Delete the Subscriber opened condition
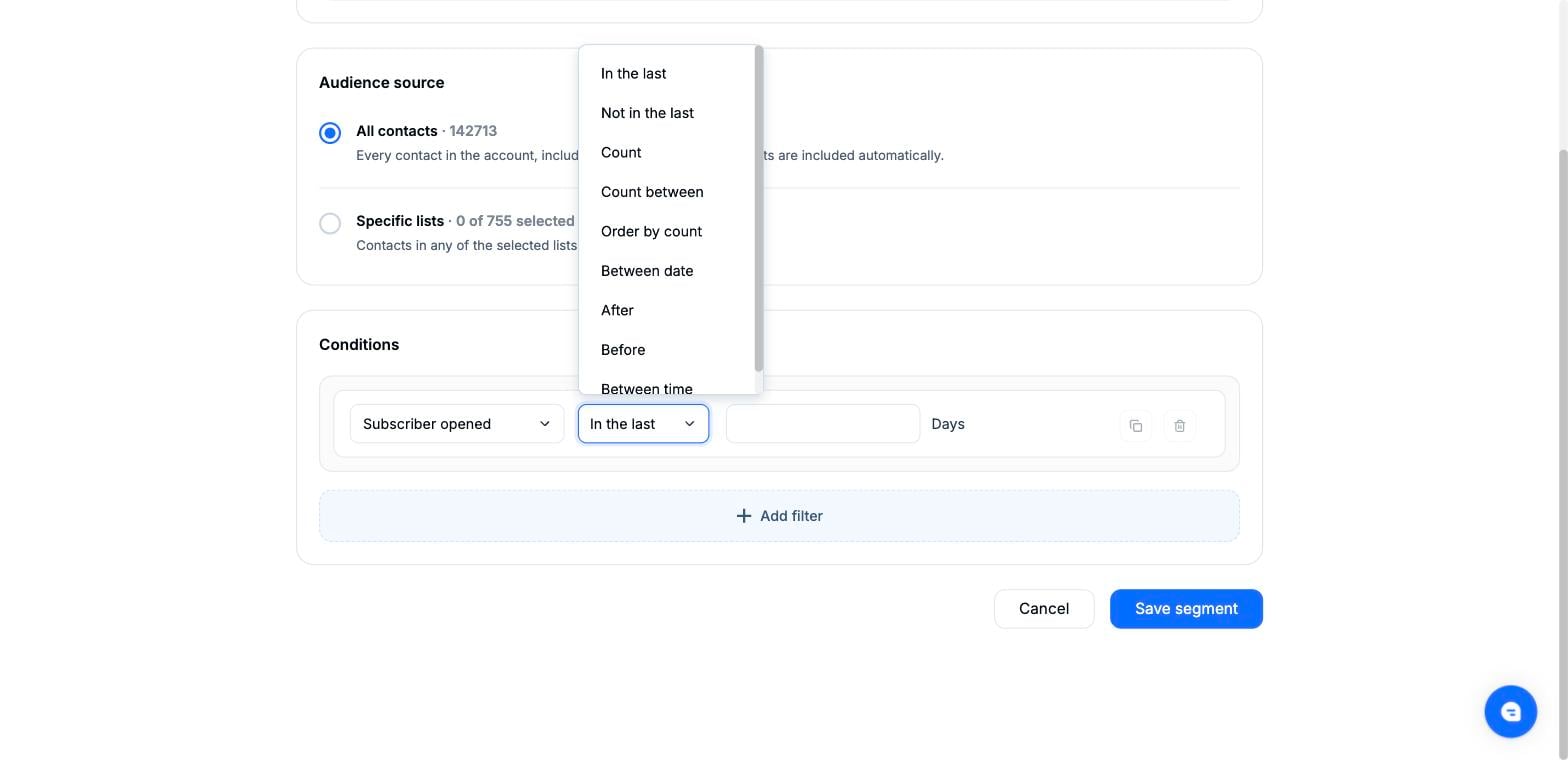Screen dimensions: 1568x760 point(1180,425)
